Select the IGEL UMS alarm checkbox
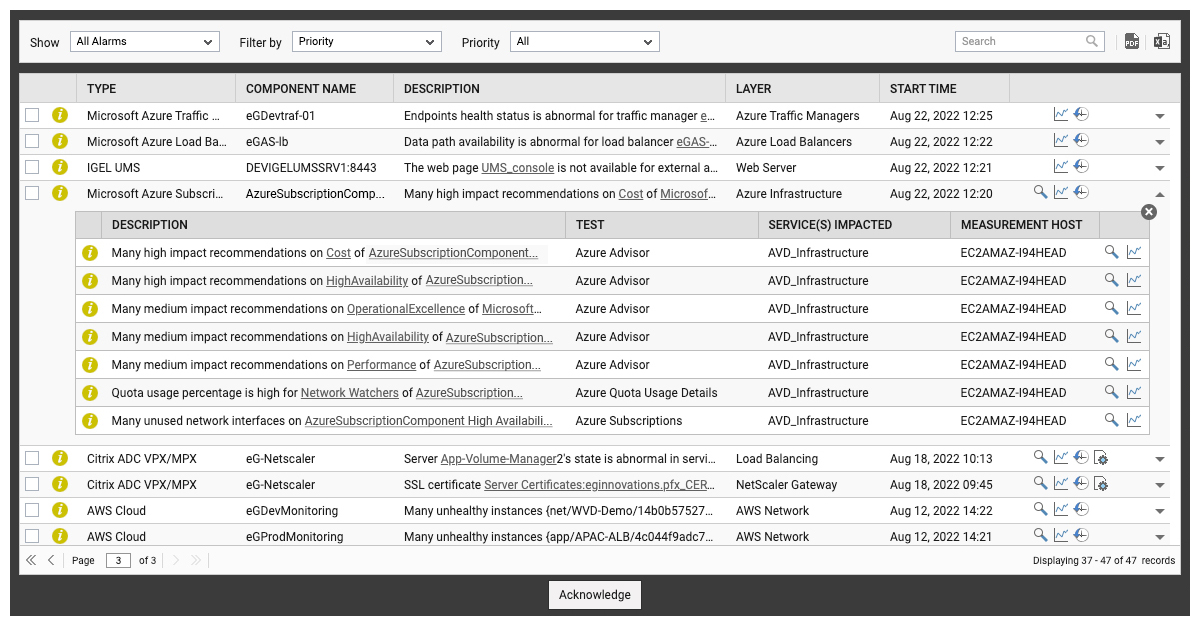Screen dimensions: 1200x626 click(32, 167)
